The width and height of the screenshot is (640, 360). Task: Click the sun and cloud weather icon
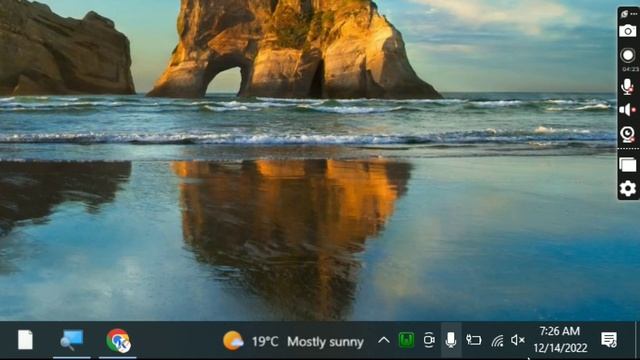(x=233, y=341)
